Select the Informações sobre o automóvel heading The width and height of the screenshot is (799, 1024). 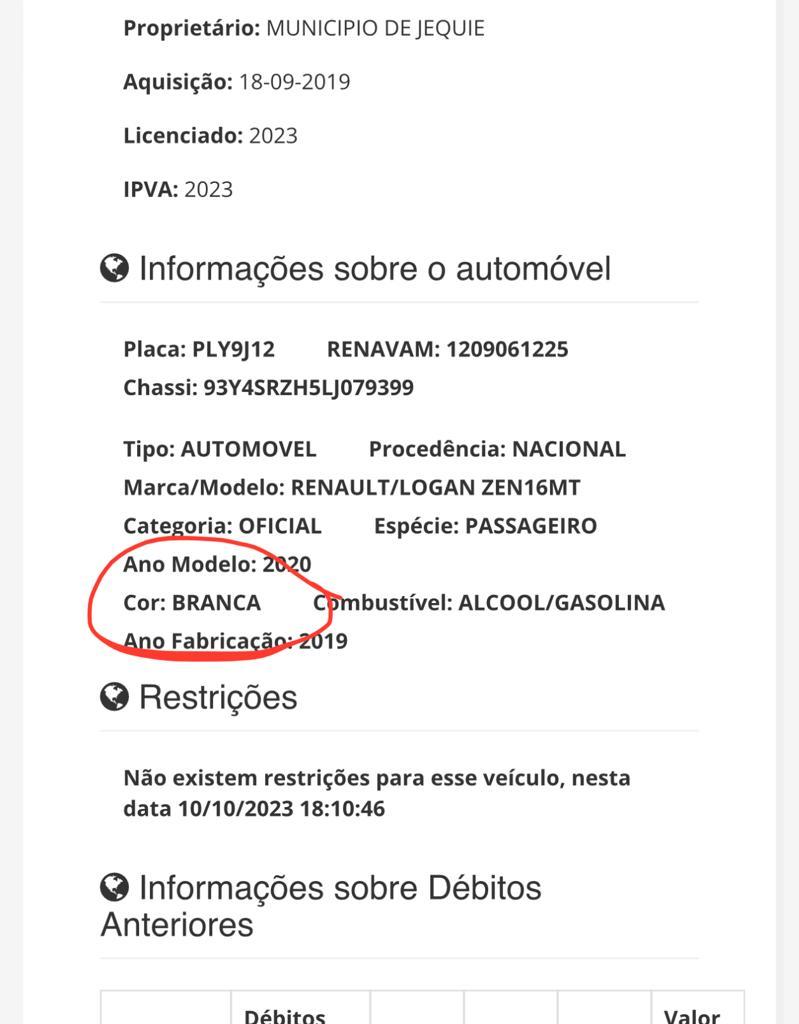[374, 269]
